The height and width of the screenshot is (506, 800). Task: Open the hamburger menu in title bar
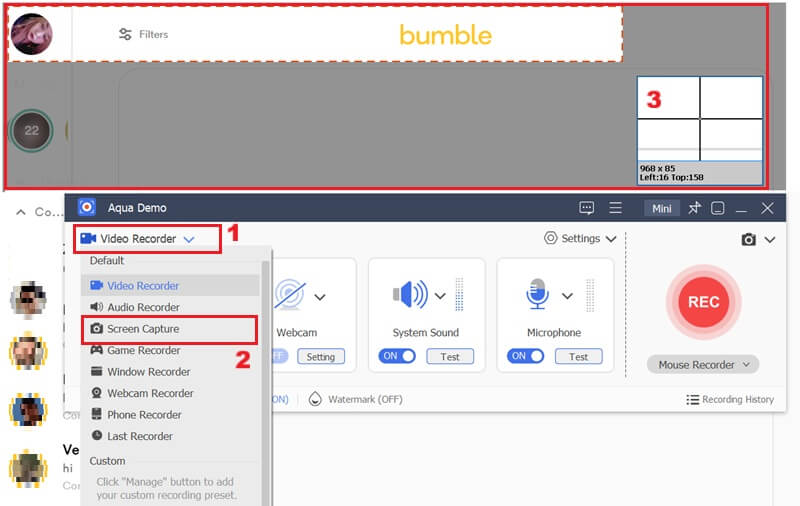point(616,208)
